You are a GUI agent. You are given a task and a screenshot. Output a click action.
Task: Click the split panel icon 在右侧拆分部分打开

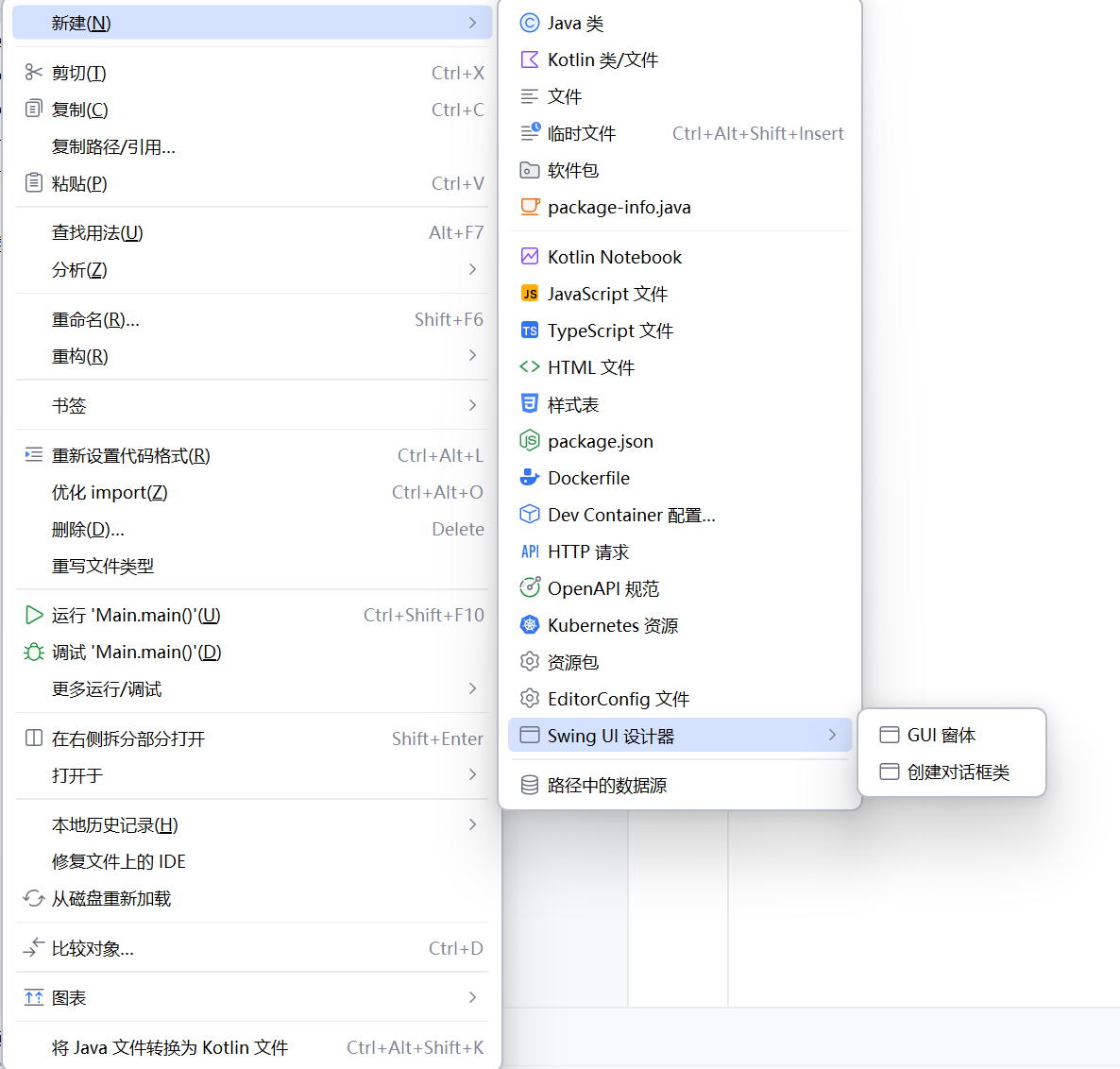pos(34,738)
